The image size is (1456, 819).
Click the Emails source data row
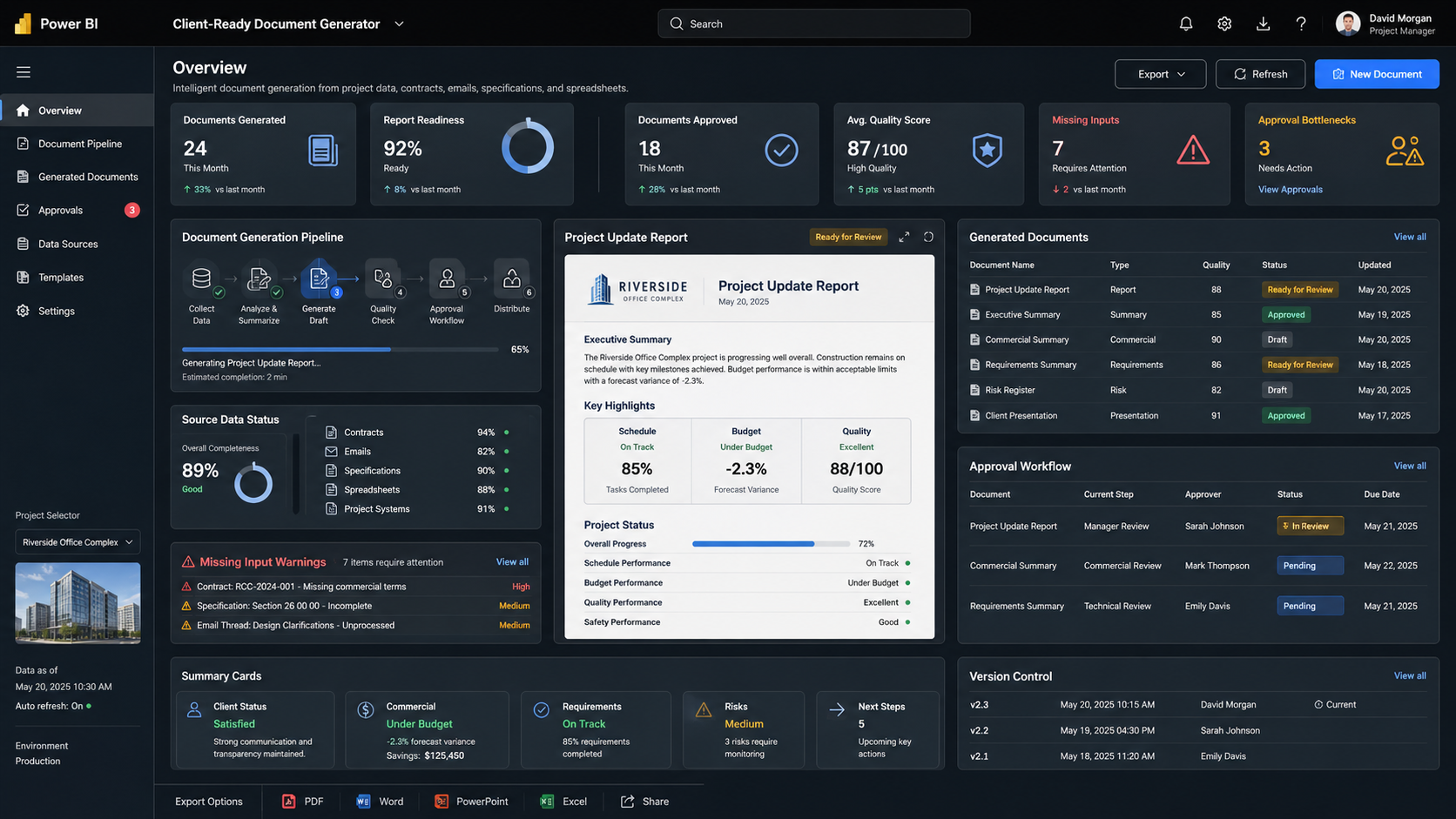[x=418, y=452]
